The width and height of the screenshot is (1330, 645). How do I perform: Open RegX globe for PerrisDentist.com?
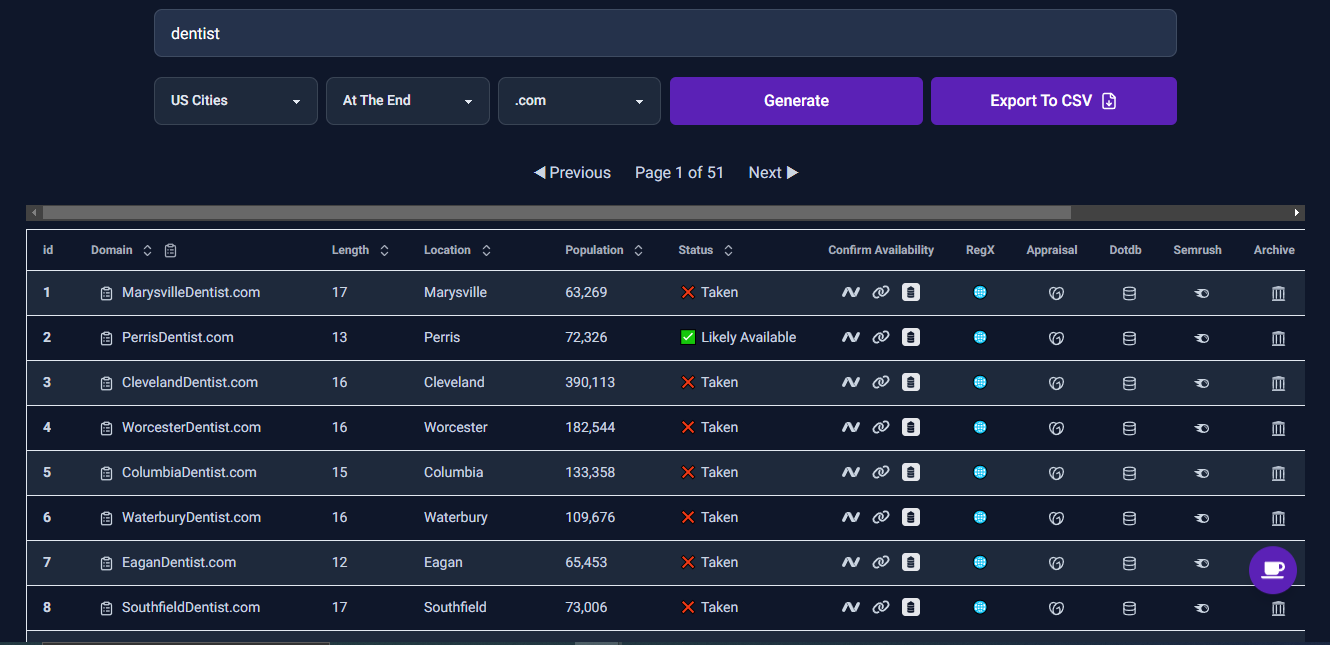[980, 337]
